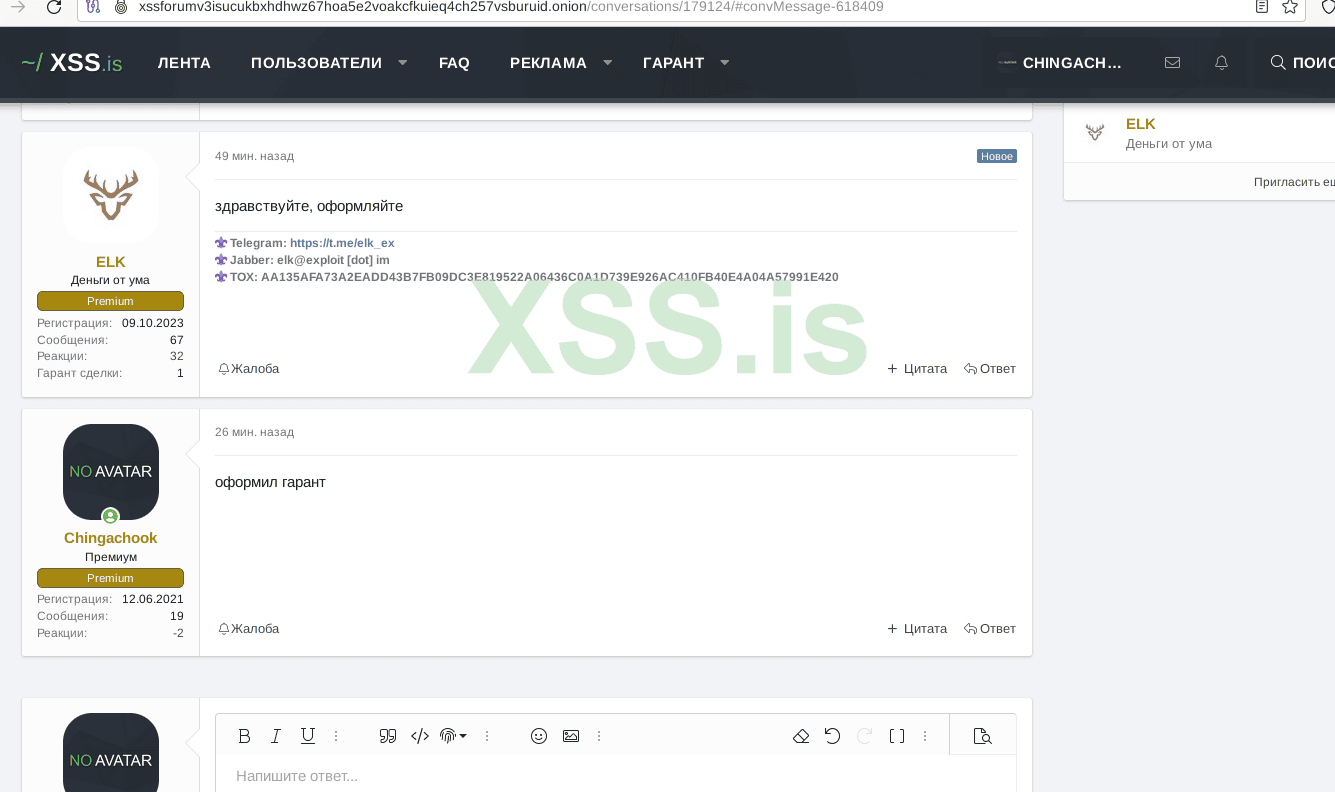
Task: Open the FAQ menu item
Action: coord(454,62)
